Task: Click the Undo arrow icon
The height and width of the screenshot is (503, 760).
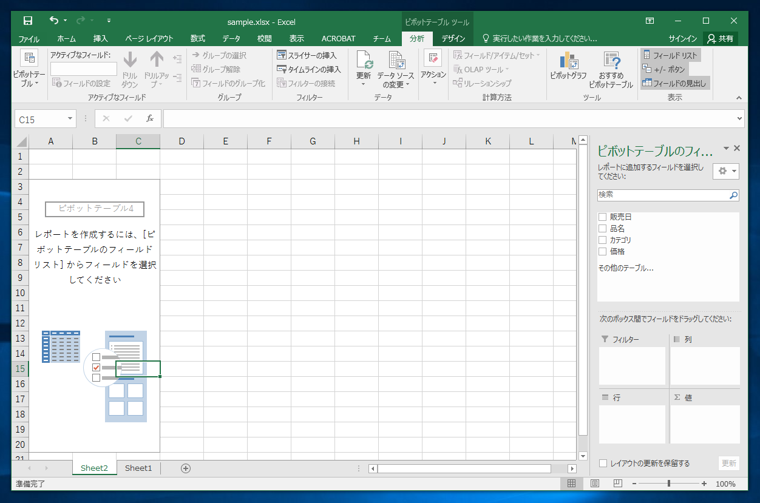Action: [53, 20]
